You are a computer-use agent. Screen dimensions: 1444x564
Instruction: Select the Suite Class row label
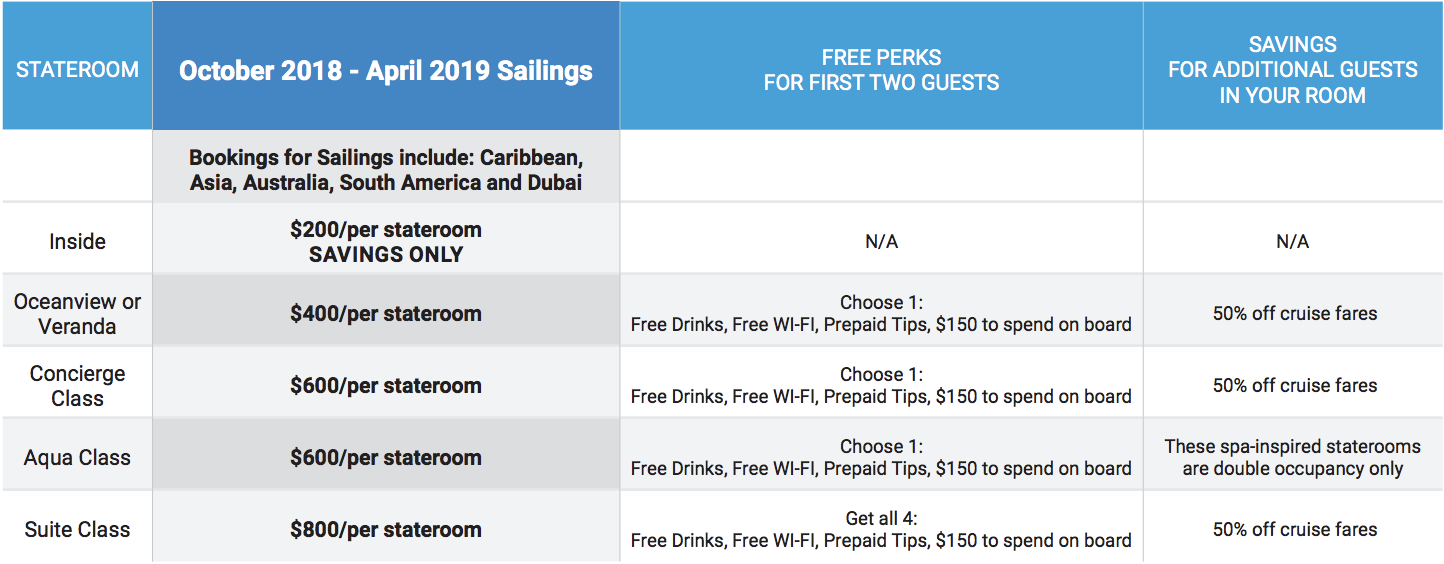(77, 529)
